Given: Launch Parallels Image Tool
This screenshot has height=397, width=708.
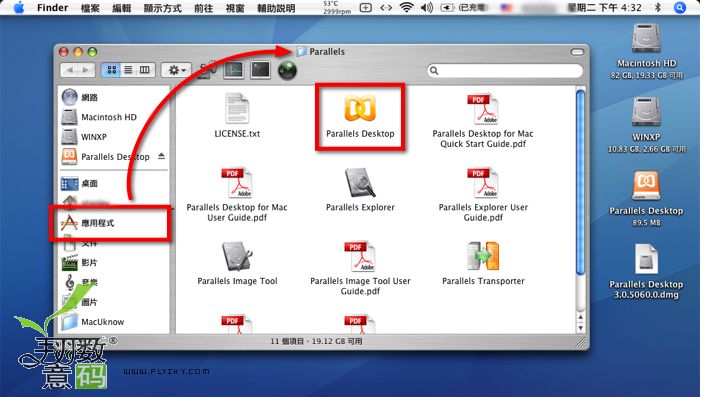Looking at the screenshot, I should coord(237,256).
